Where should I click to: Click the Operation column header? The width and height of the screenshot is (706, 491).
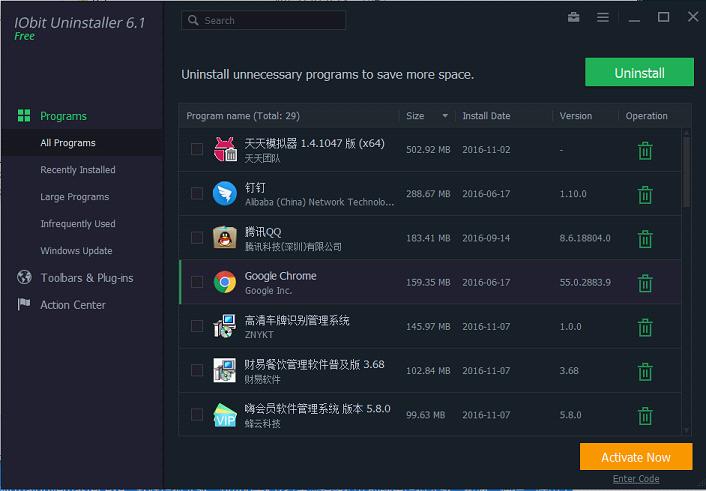coord(647,116)
